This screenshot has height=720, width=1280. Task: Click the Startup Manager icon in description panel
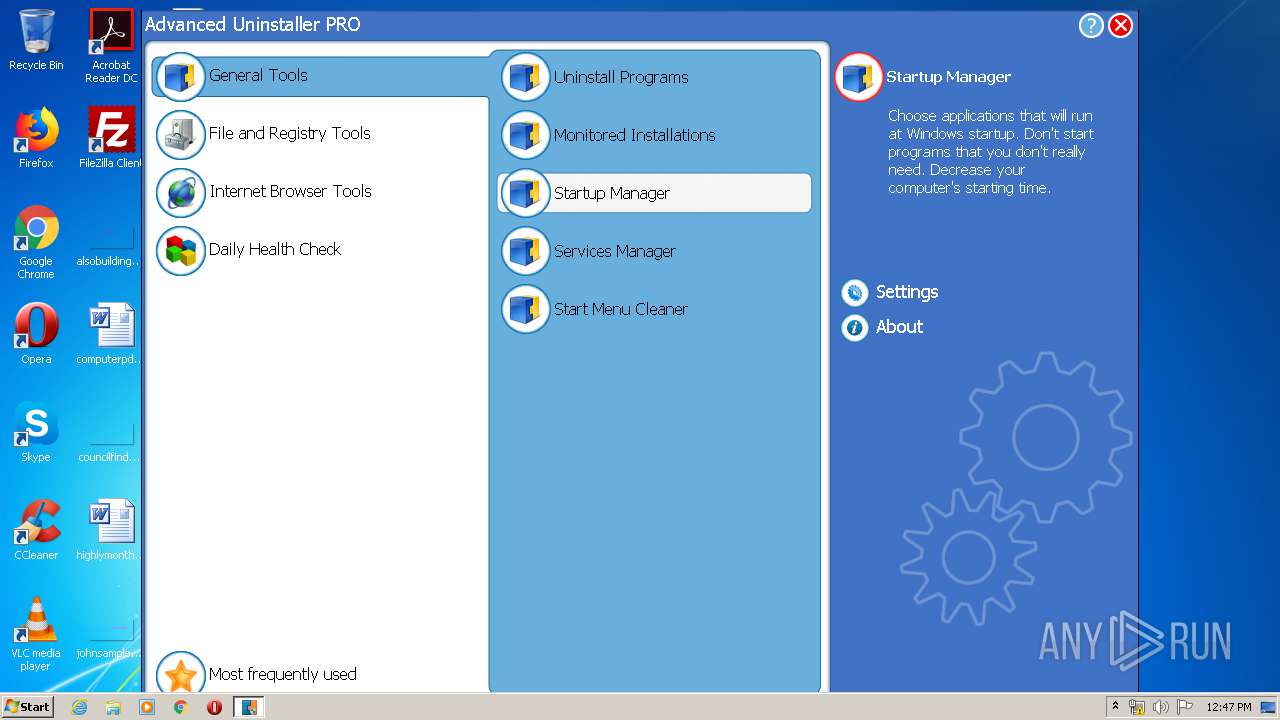(x=859, y=77)
